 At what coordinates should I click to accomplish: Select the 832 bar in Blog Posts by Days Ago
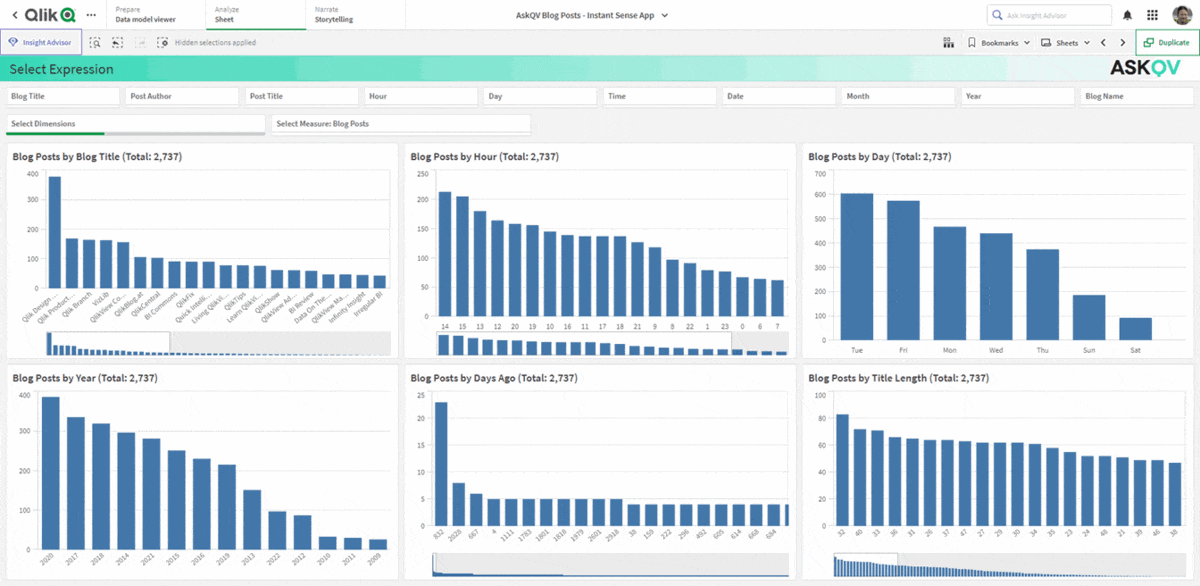[440, 464]
